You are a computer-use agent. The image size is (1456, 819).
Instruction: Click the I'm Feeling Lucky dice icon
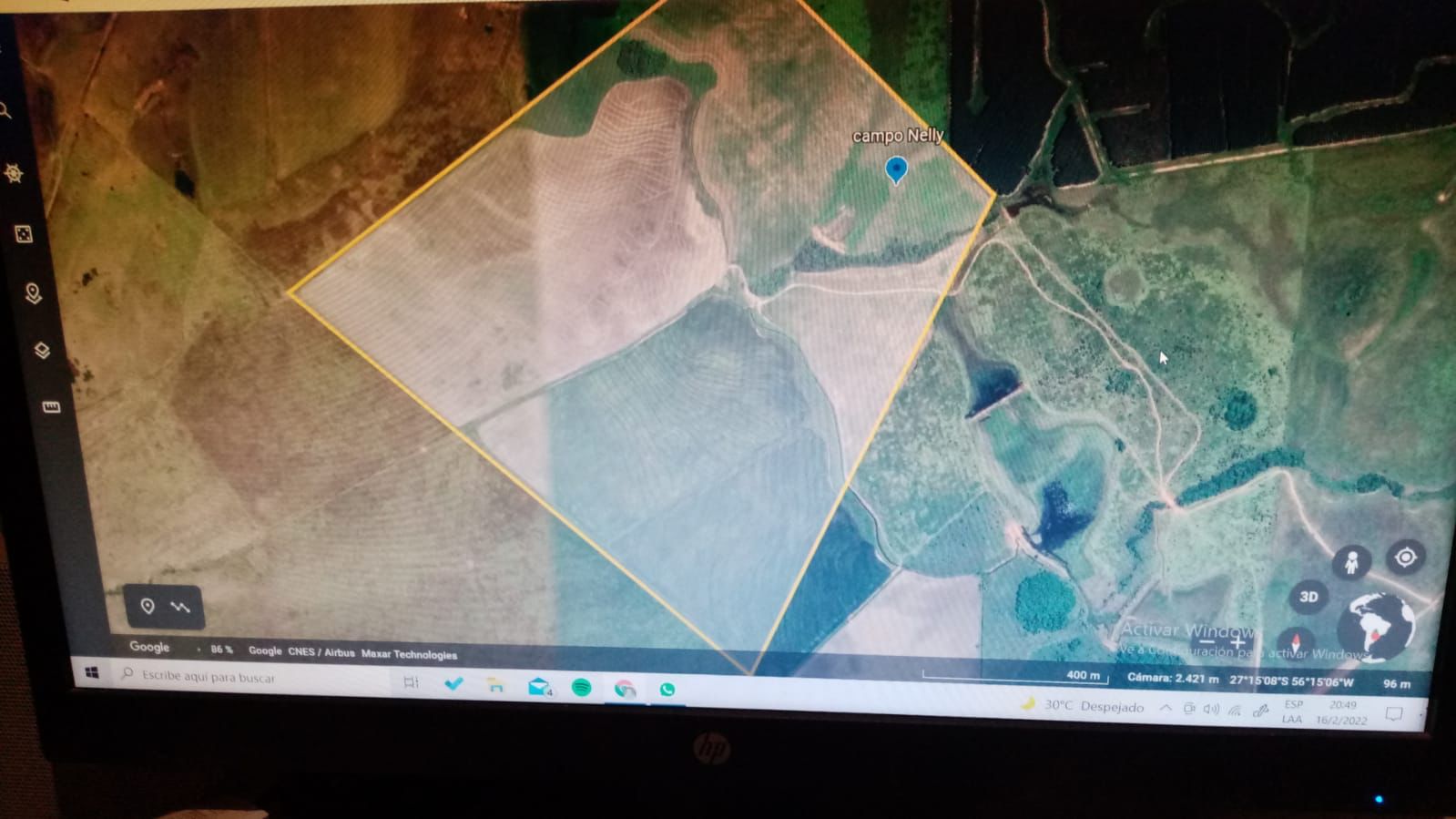click(24, 234)
